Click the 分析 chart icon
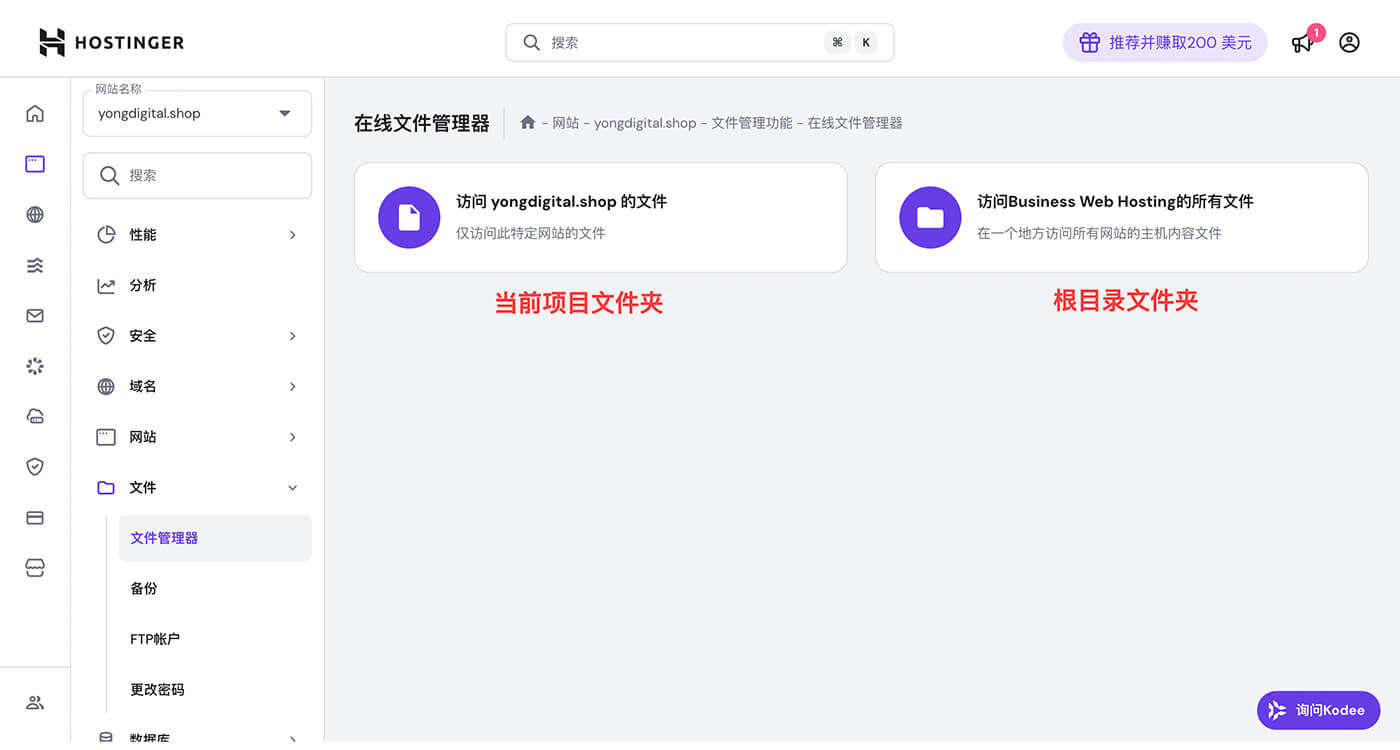Image resolution: width=1400 pixels, height=750 pixels. 106,285
